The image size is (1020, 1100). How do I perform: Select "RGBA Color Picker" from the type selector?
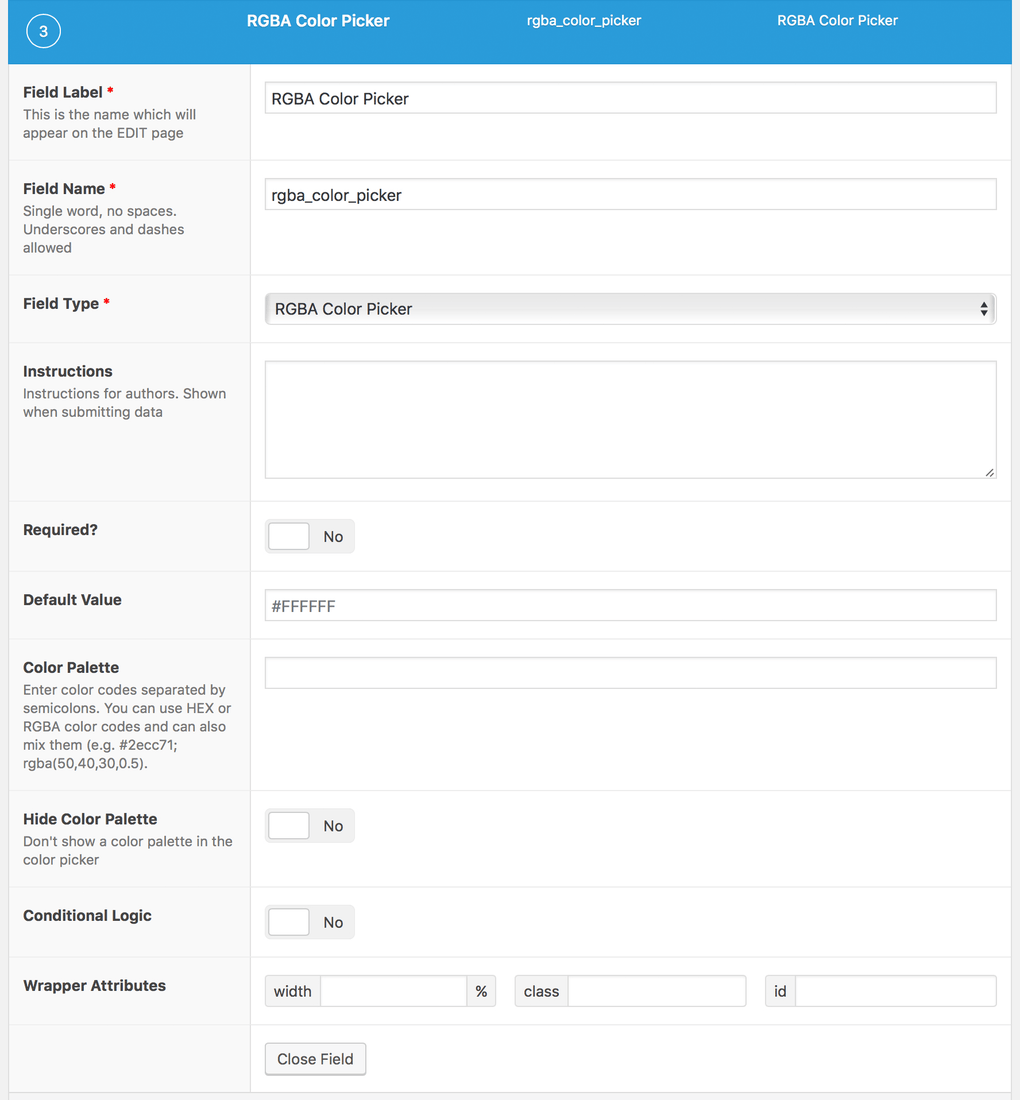630,308
